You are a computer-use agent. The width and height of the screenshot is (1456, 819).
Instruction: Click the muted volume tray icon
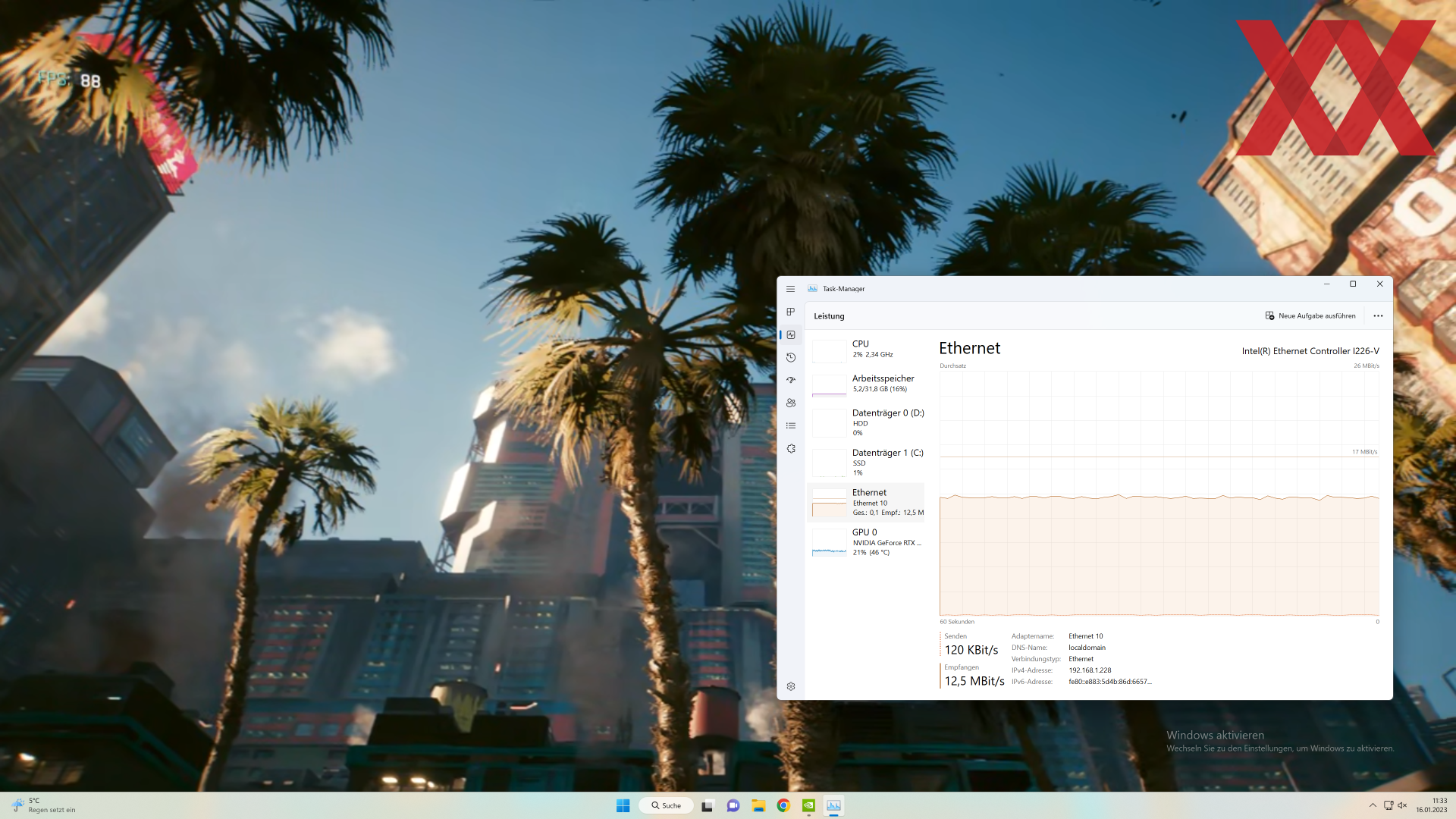tap(1402, 805)
